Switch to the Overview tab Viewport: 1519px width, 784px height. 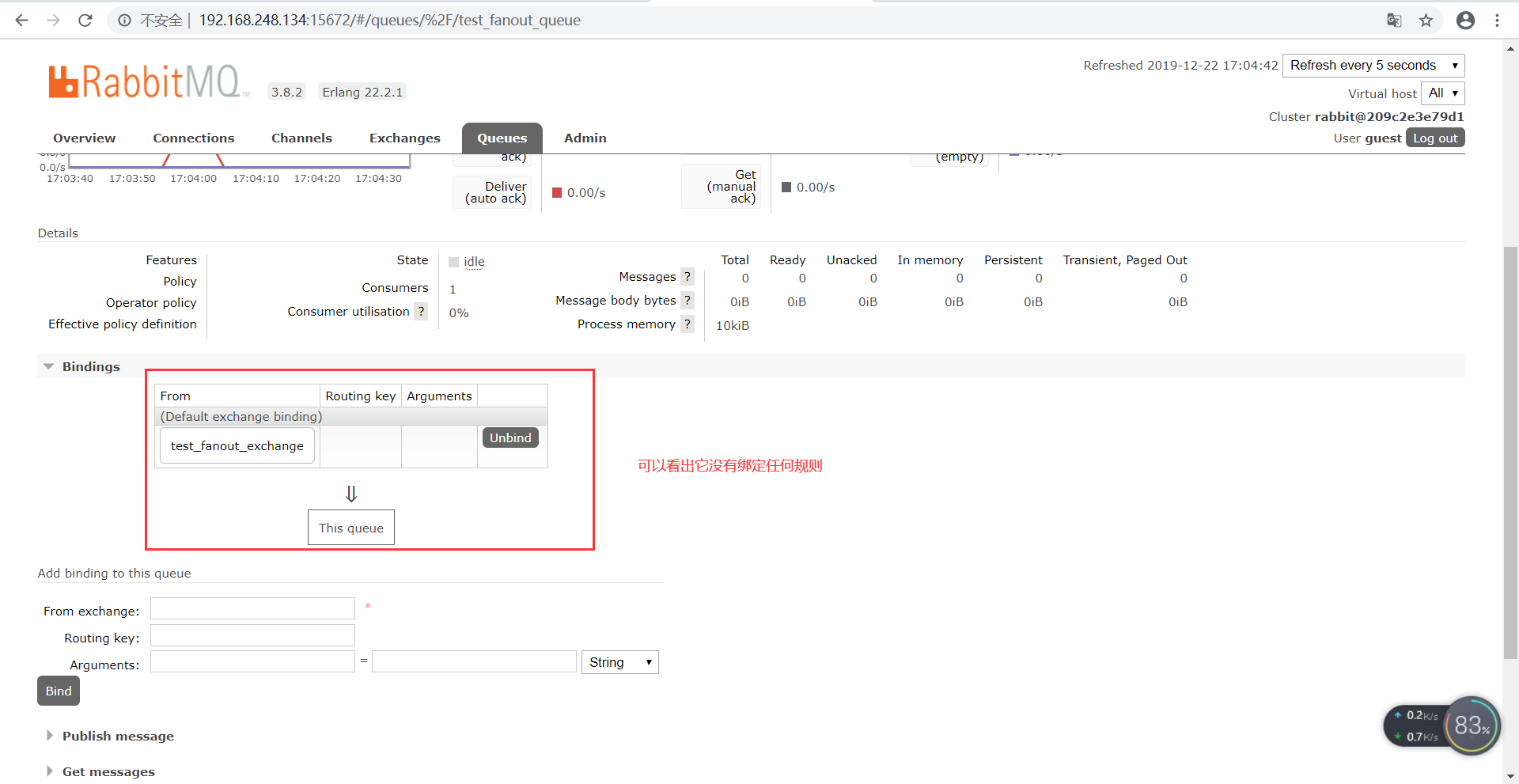pyautogui.click(x=84, y=138)
